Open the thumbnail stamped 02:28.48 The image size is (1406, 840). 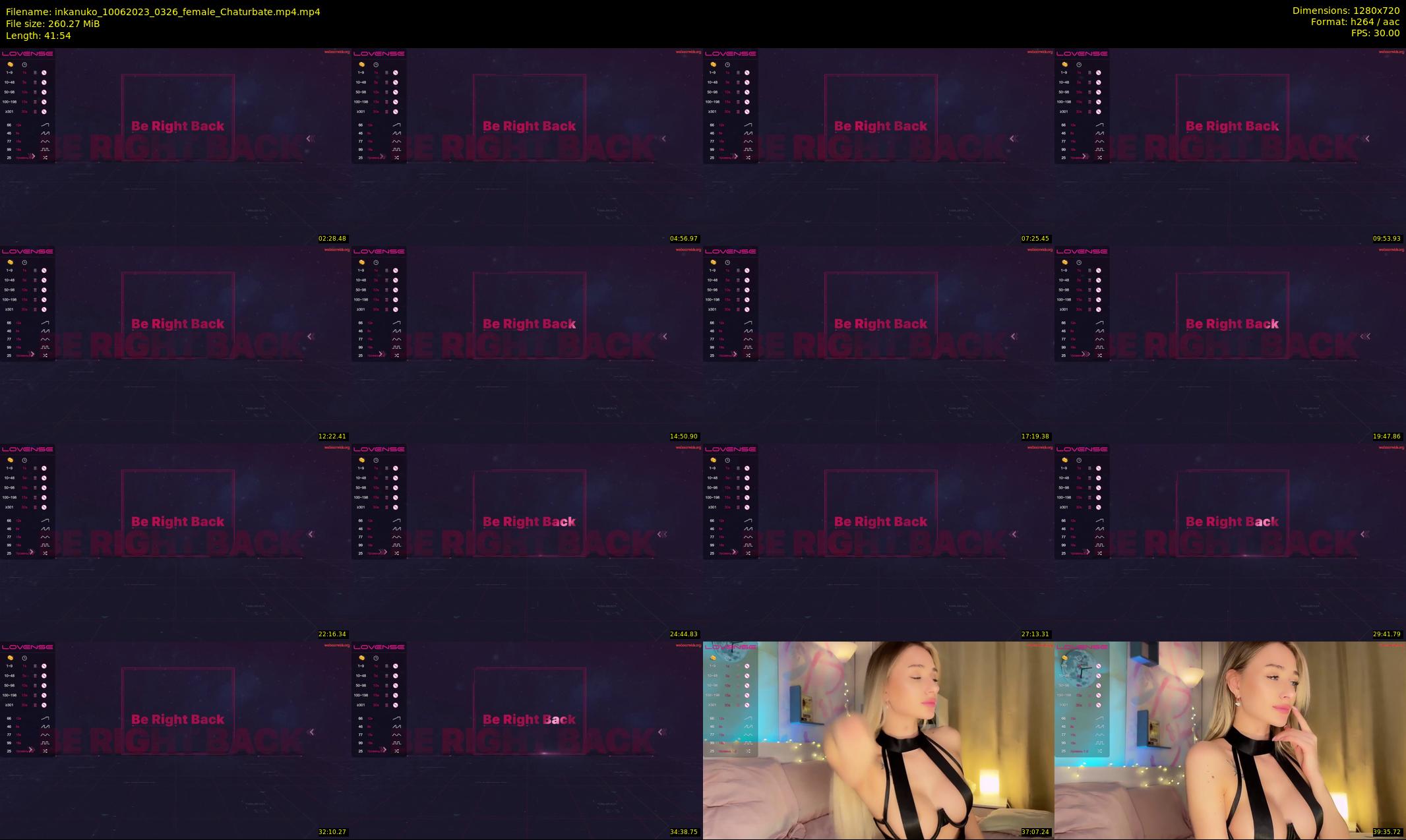click(x=175, y=146)
